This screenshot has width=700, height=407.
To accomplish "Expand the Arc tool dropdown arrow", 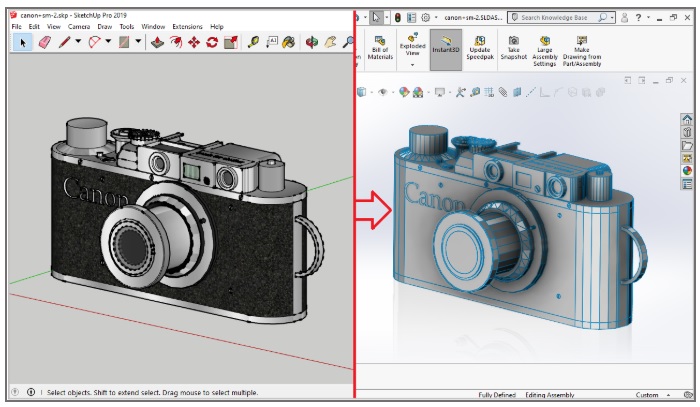I will (108, 42).
